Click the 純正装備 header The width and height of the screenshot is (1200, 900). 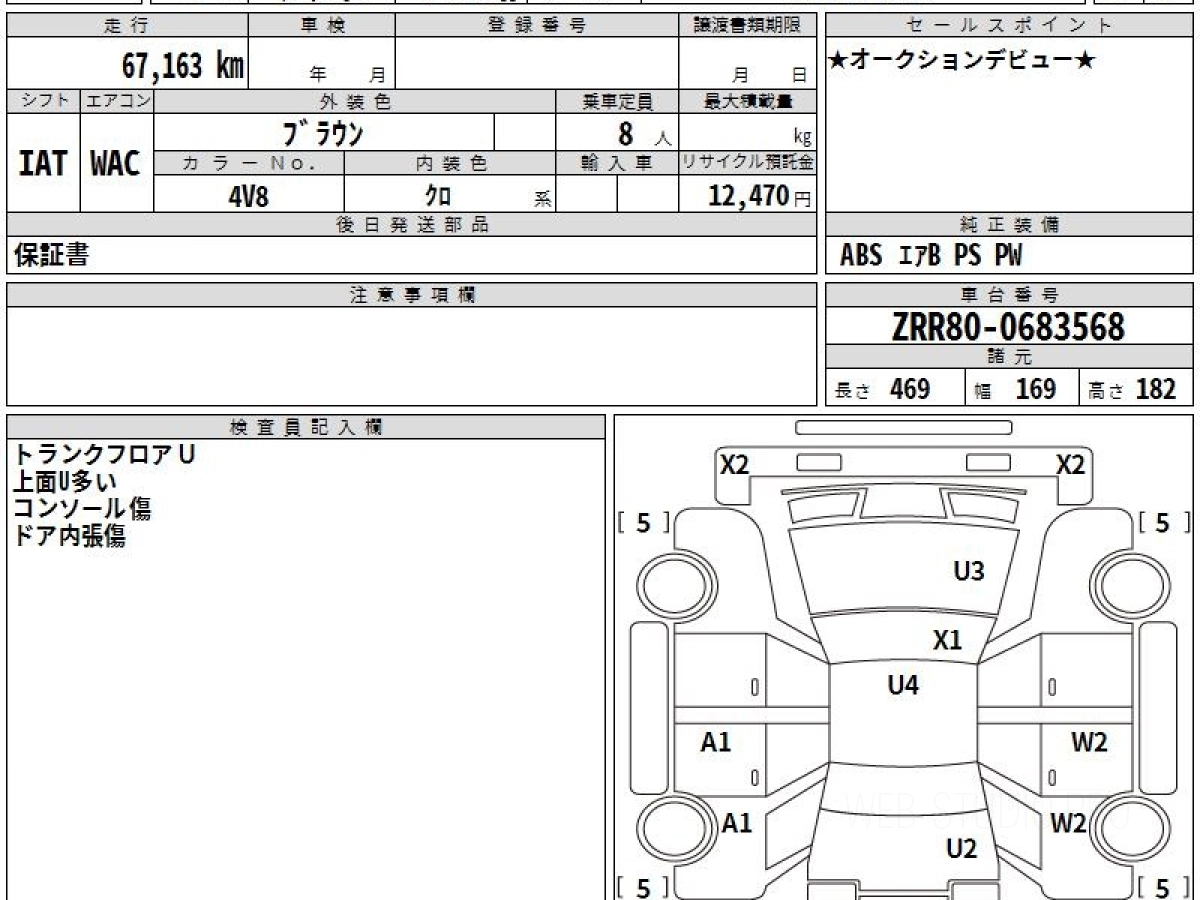1010,225
